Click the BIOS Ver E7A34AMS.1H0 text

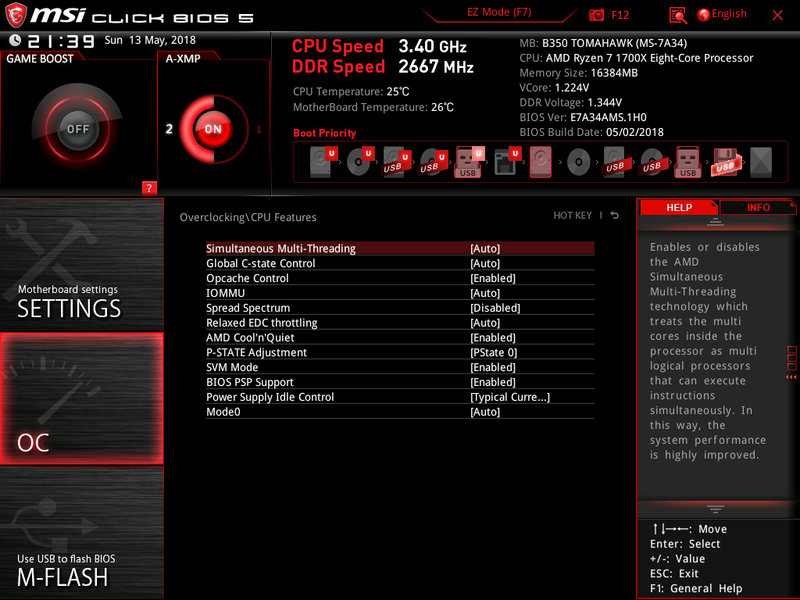pos(583,117)
